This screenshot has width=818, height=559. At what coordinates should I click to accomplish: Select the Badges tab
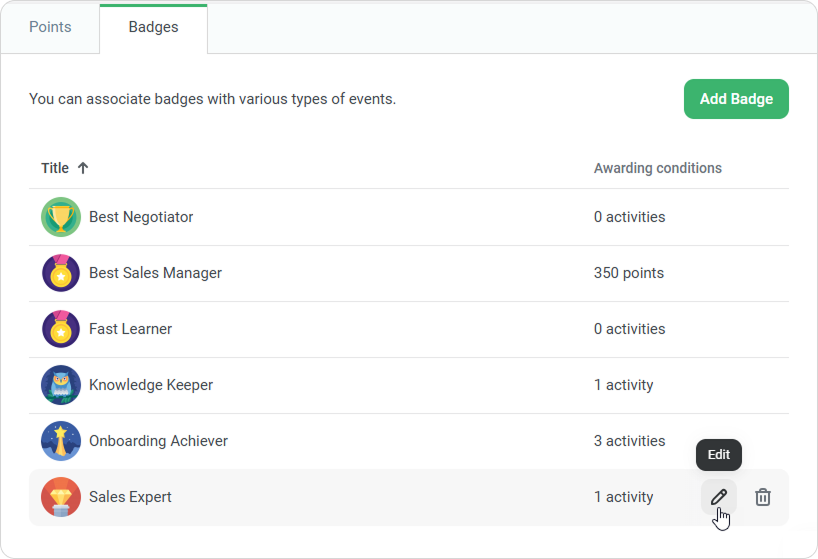pyautogui.click(x=153, y=27)
